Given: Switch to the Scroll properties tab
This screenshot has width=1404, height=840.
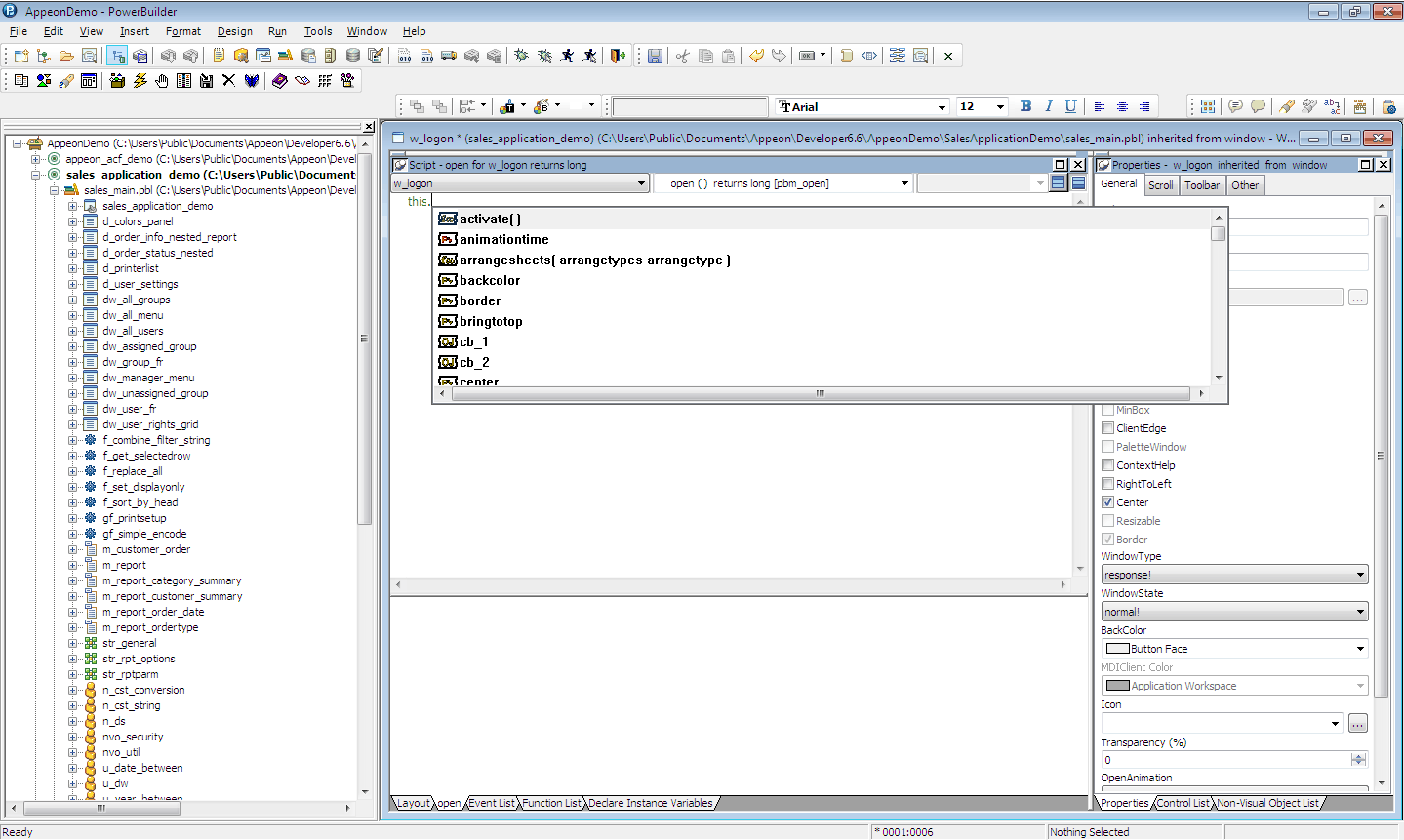Looking at the screenshot, I should click(1161, 185).
